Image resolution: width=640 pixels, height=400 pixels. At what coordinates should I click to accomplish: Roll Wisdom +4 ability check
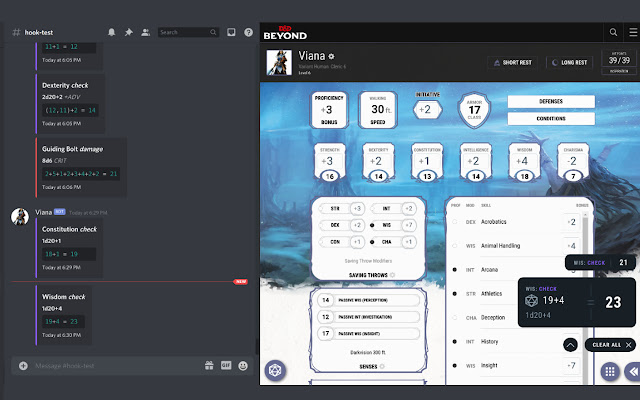(x=524, y=161)
